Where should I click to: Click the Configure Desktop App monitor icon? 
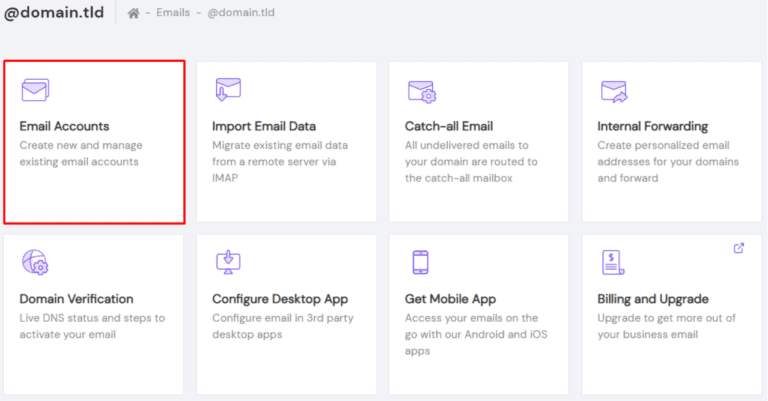pos(228,262)
